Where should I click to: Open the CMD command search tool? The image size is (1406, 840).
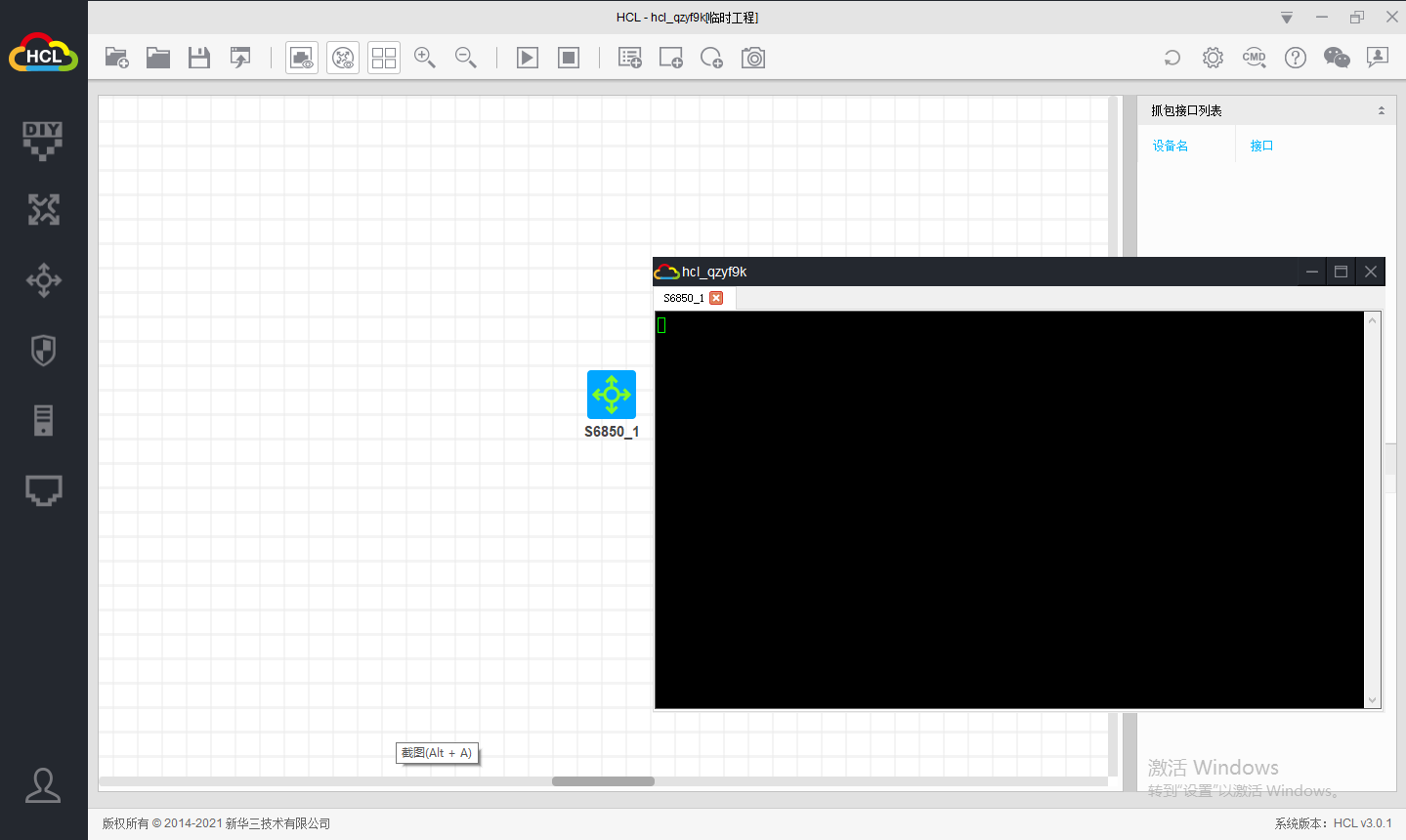click(x=1254, y=58)
